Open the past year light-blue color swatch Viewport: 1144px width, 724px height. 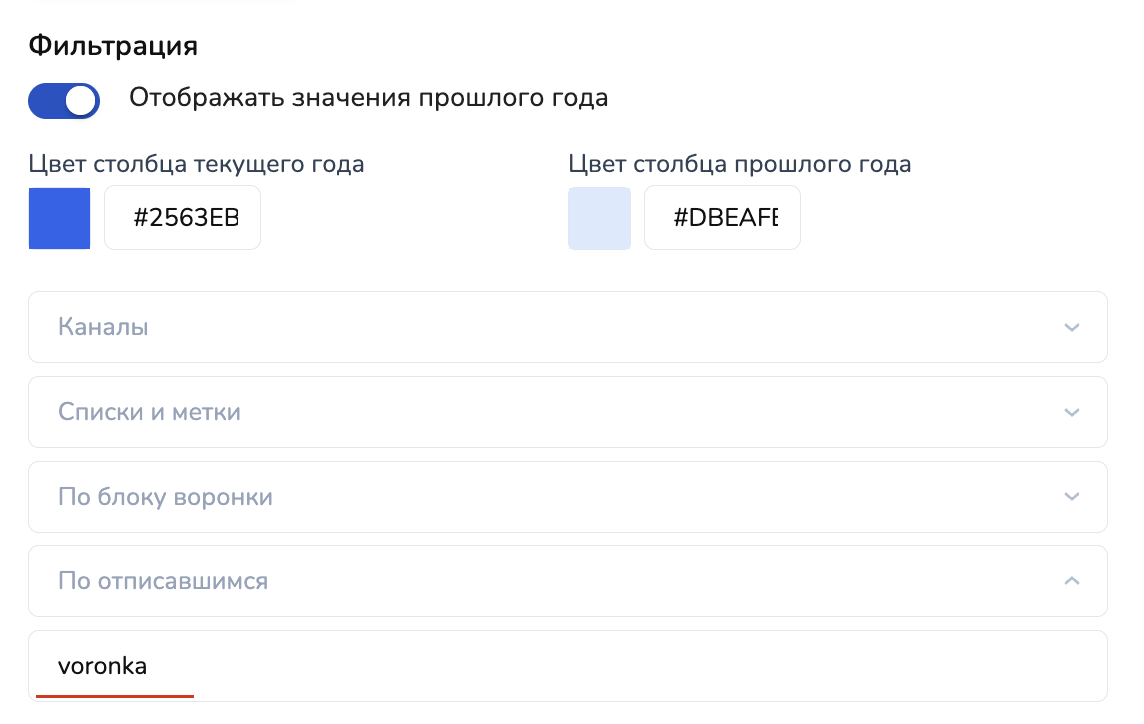coord(599,218)
